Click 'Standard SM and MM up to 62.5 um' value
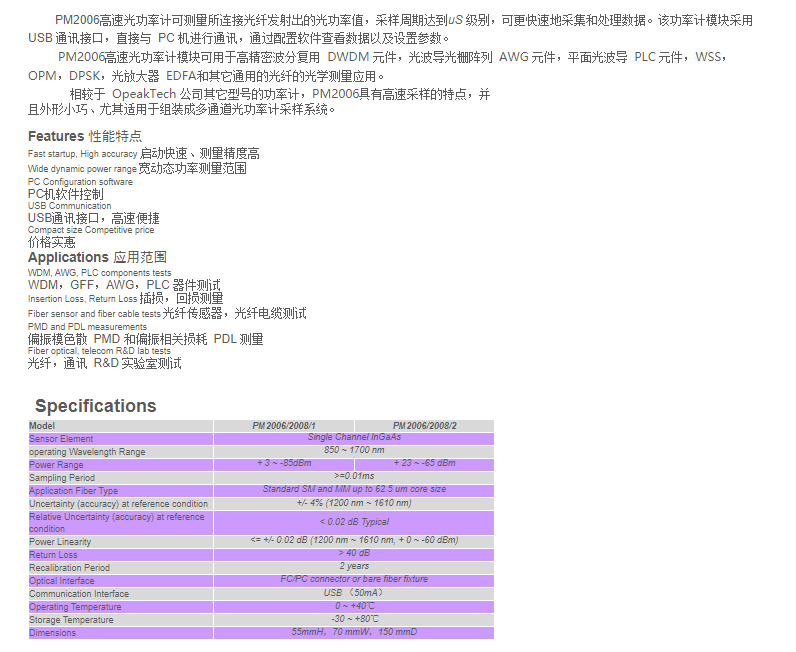 (x=354, y=489)
